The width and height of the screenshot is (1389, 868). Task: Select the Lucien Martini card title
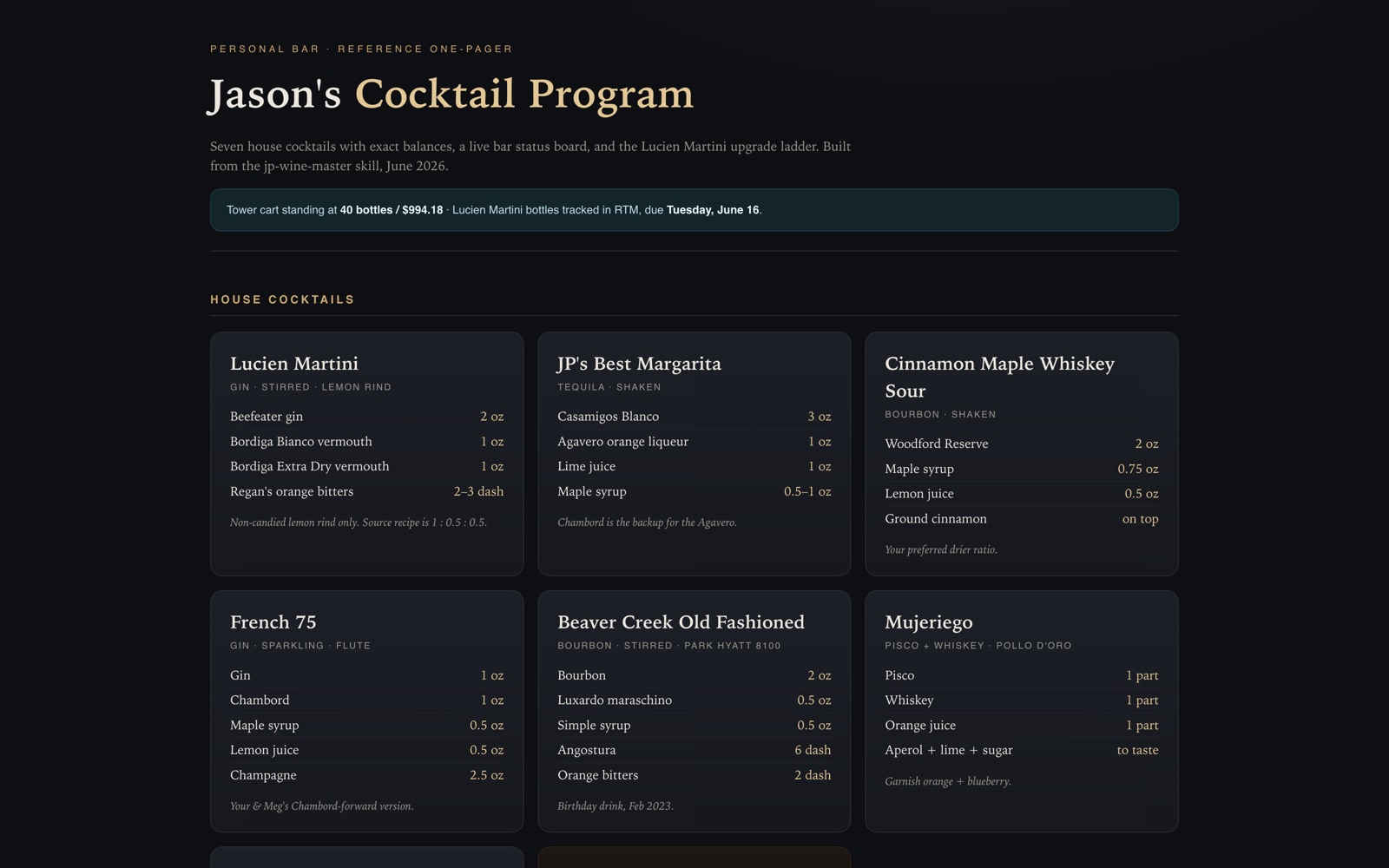294,364
